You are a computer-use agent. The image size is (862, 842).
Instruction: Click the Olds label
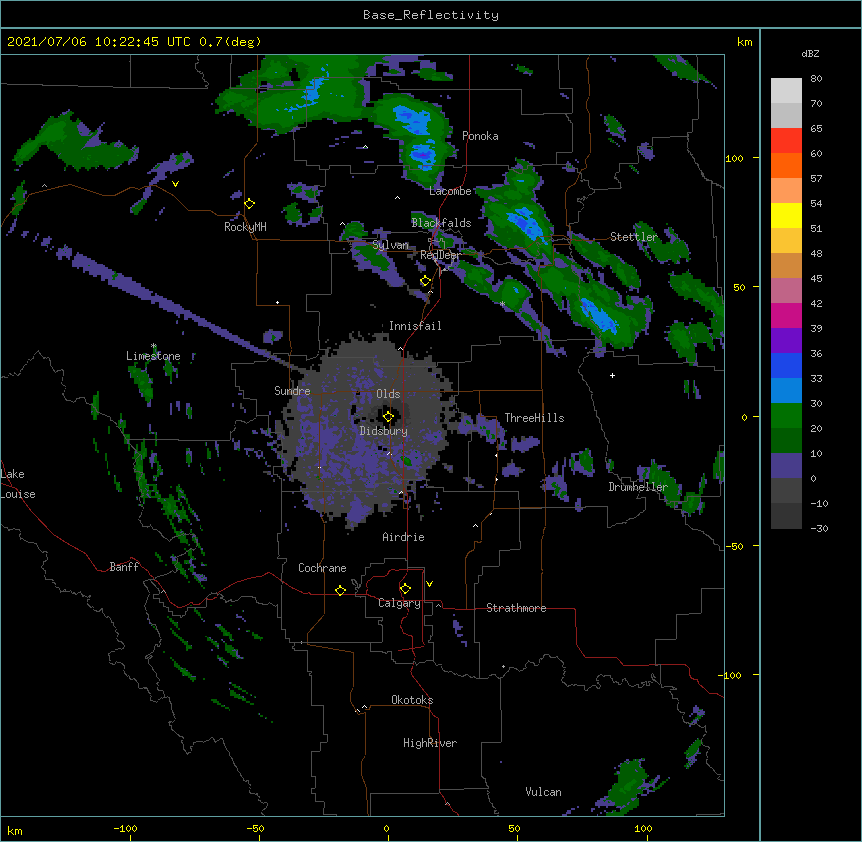[388, 394]
